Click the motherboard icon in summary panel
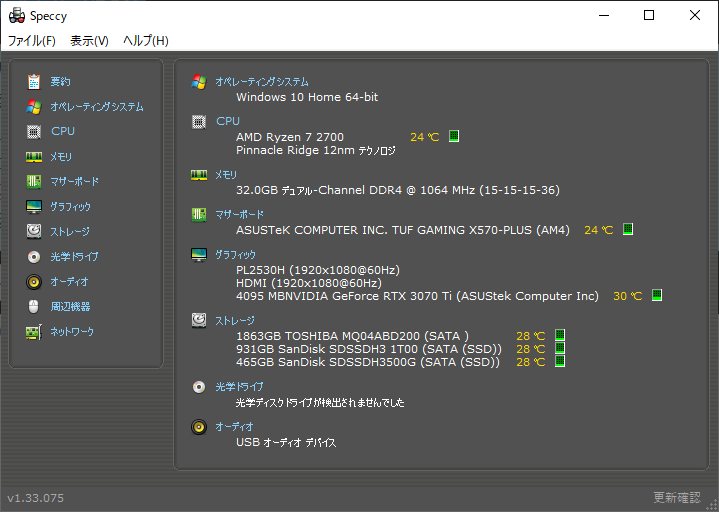This screenshot has height=512, width=719. (x=199, y=215)
